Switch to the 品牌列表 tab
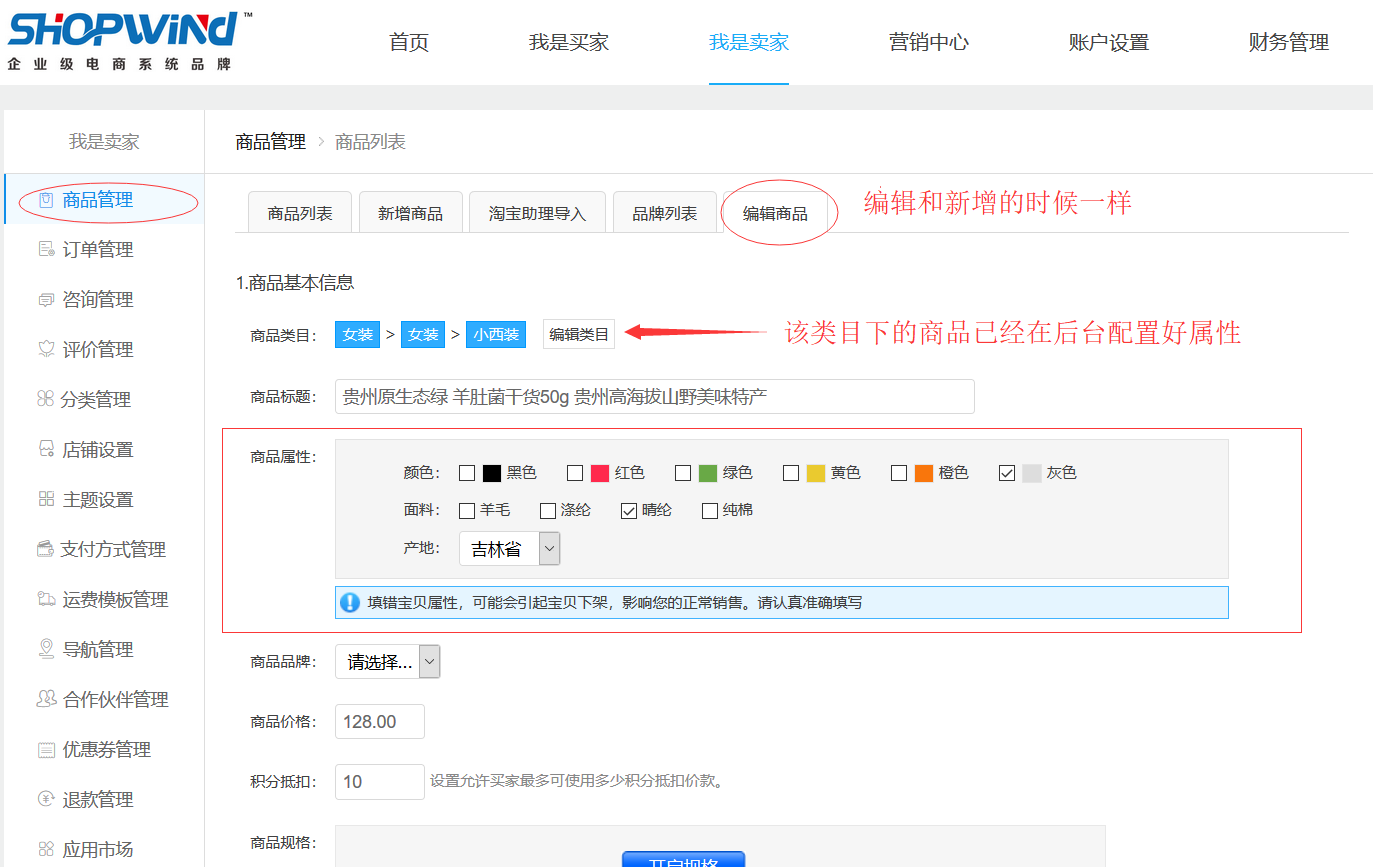This screenshot has height=867, width=1373. click(x=665, y=212)
